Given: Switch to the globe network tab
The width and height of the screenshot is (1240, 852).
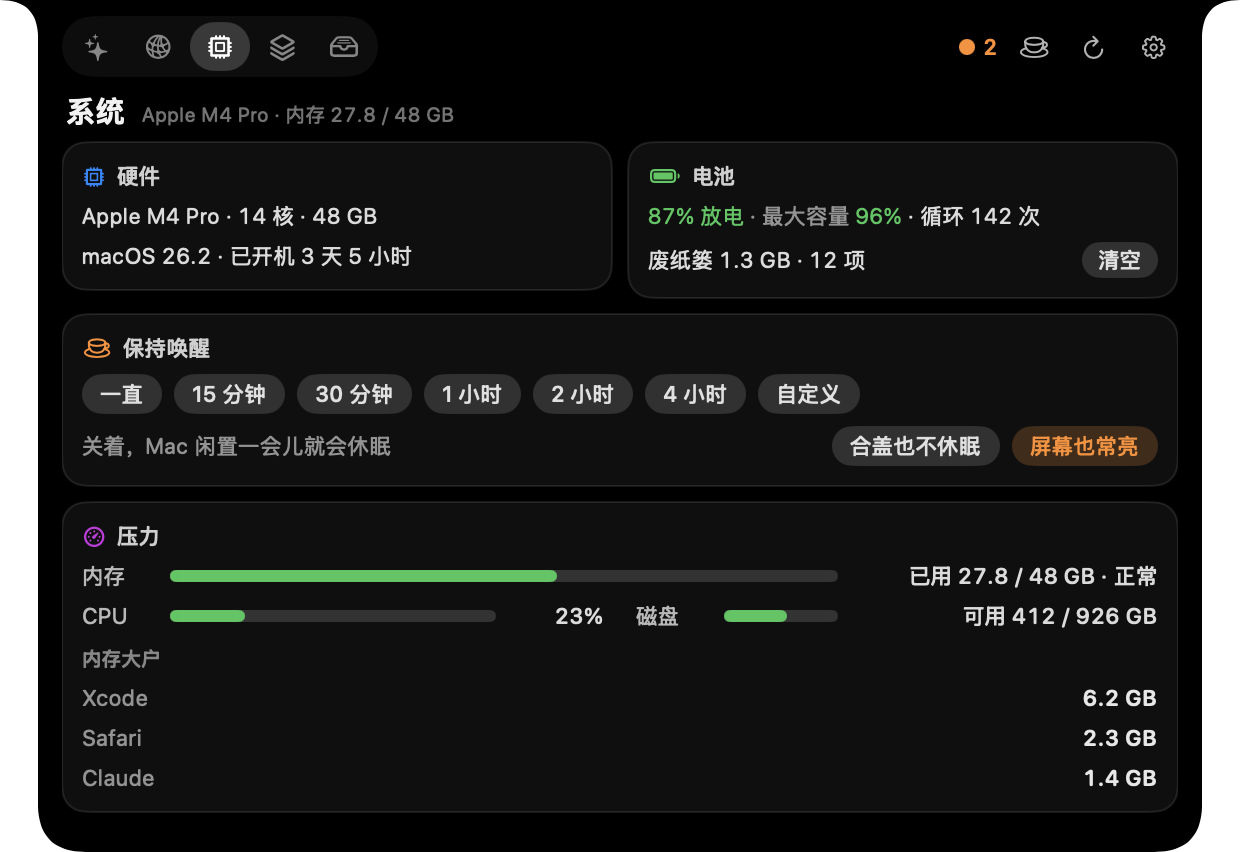Looking at the screenshot, I should tap(158, 47).
